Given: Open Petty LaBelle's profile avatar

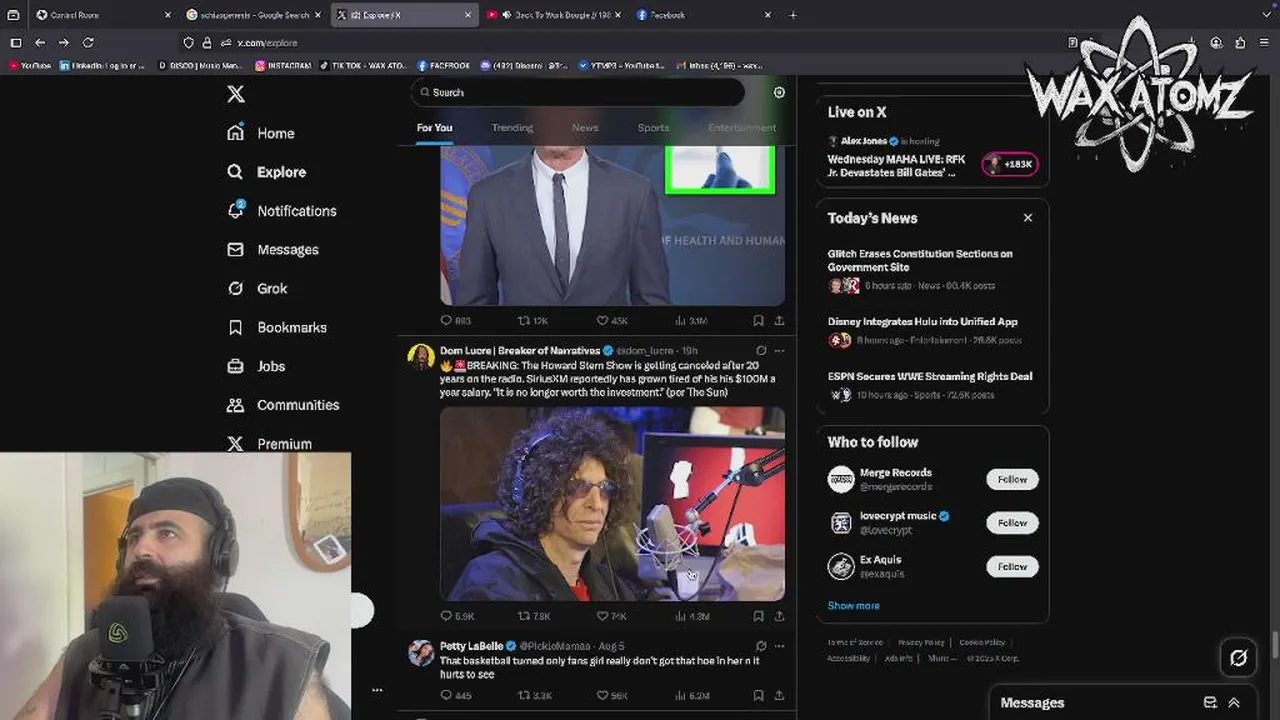Looking at the screenshot, I should pos(421,653).
